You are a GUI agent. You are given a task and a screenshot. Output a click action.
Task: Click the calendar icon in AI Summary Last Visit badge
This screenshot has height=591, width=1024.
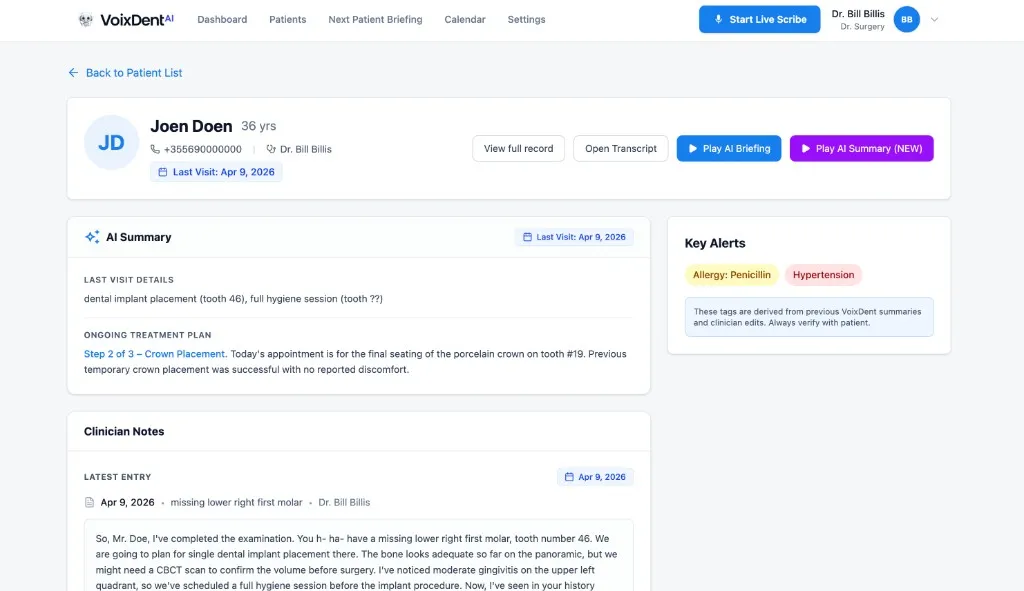(x=527, y=237)
